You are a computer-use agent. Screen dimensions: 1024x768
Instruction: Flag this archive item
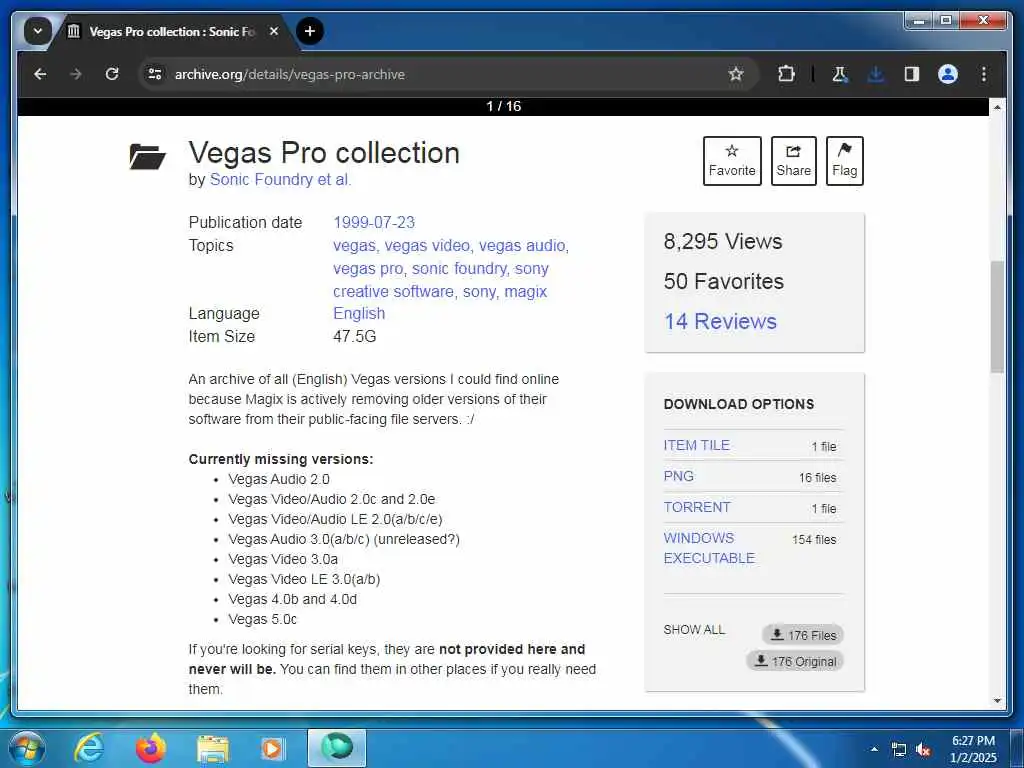(844, 161)
